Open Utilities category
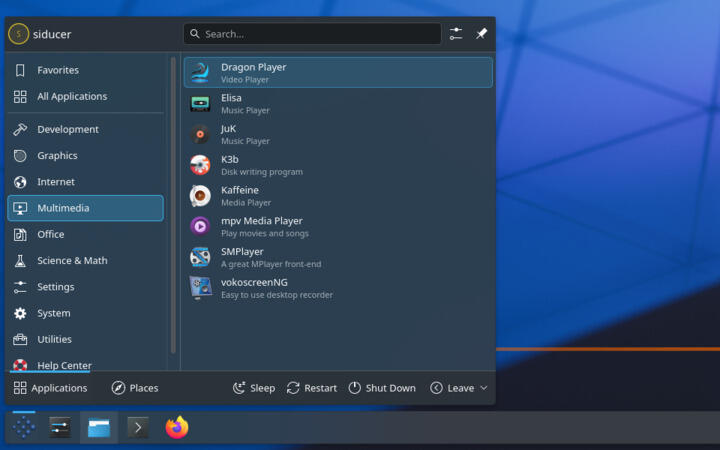Viewport: 720px width, 450px height. coord(85,339)
